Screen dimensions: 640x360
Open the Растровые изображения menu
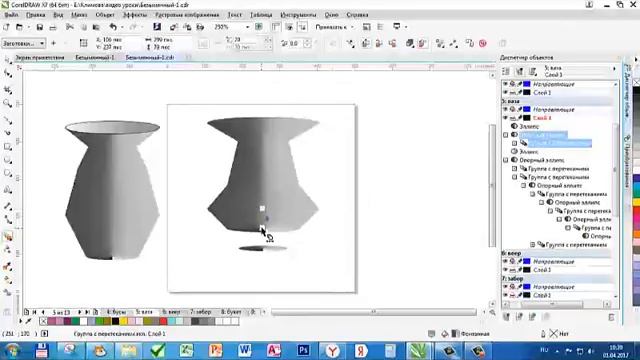(x=187, y=15)
